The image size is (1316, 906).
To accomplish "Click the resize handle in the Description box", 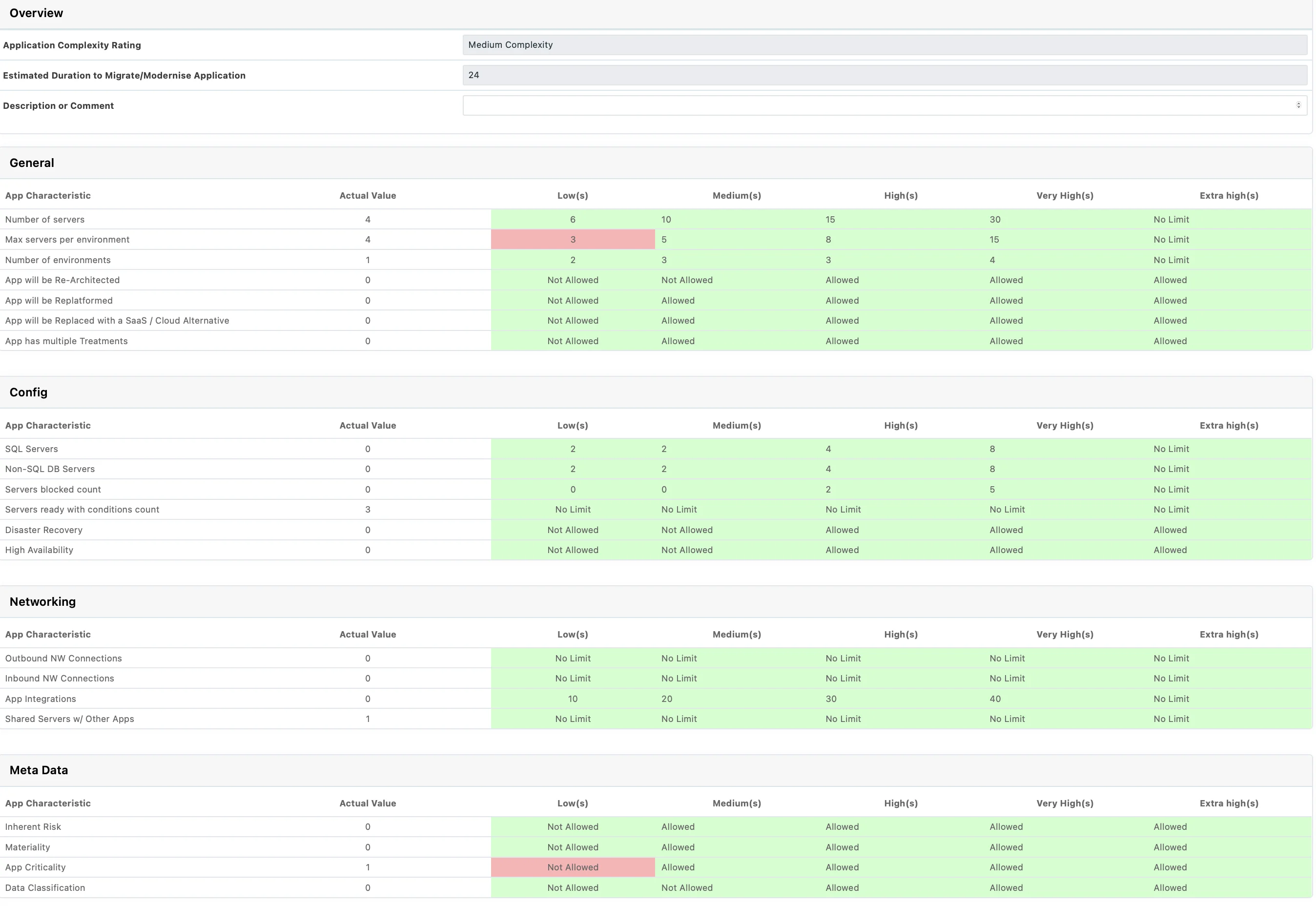I will (x=1298, y=105).
